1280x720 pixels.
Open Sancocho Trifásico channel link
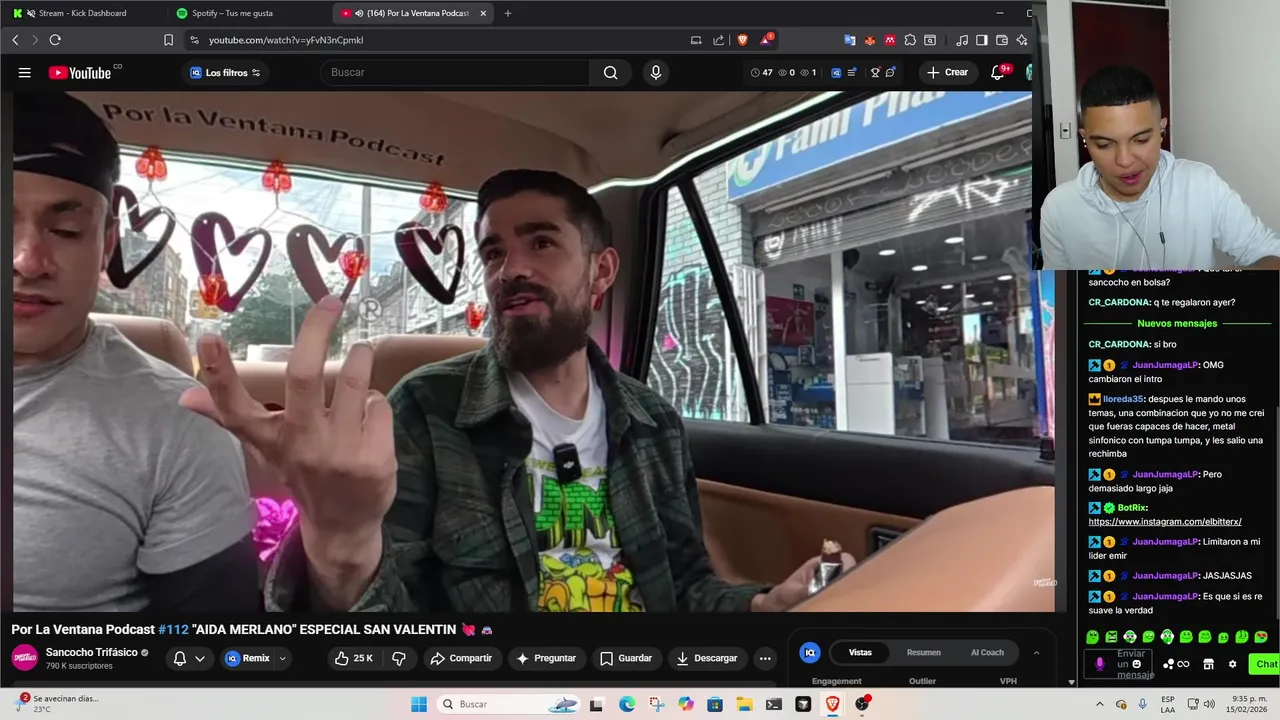(92, 652)
